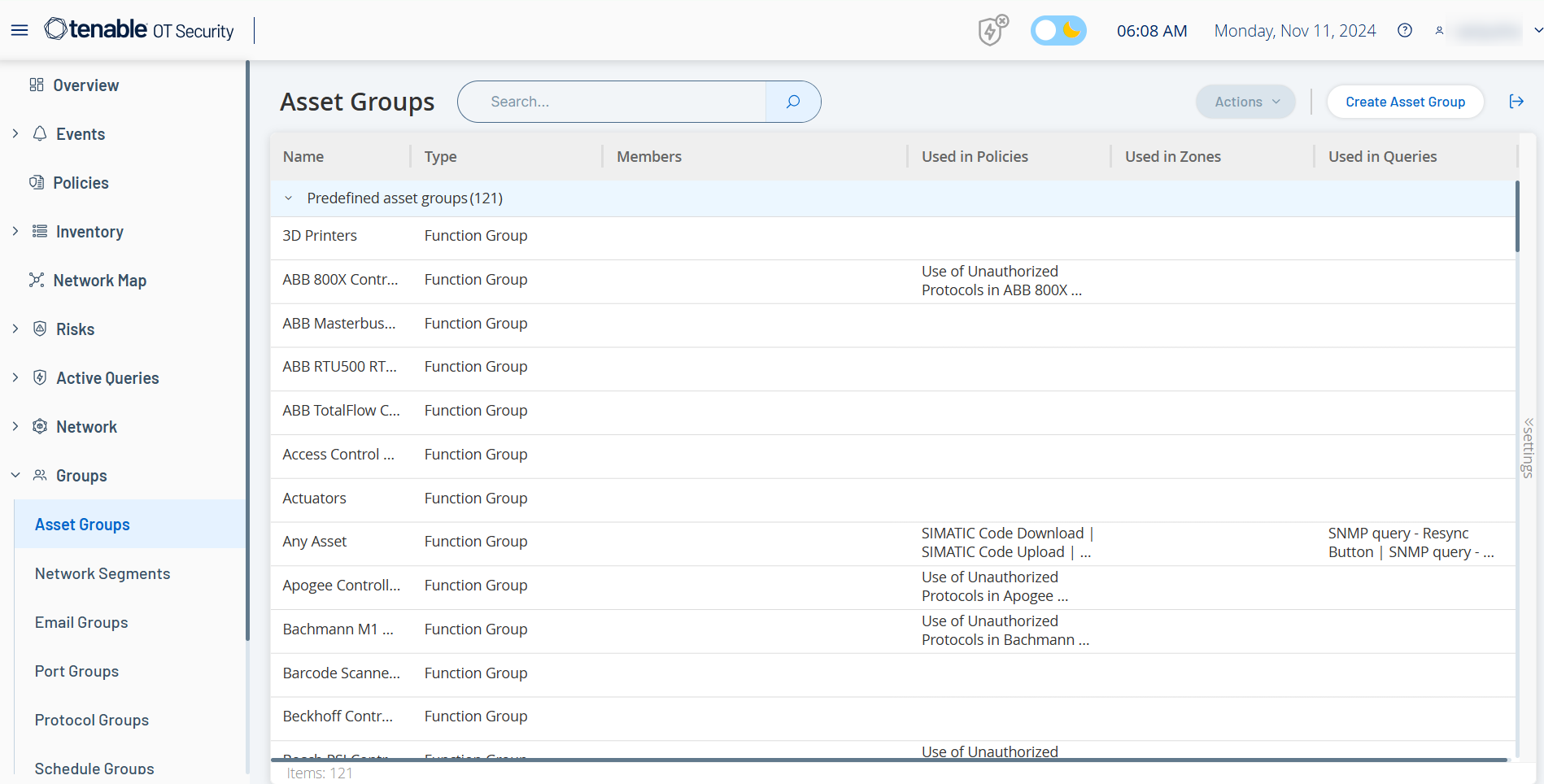This screenshot has height=784, width=1544.
Task: Click the search magnifier button
Action: 793,102
